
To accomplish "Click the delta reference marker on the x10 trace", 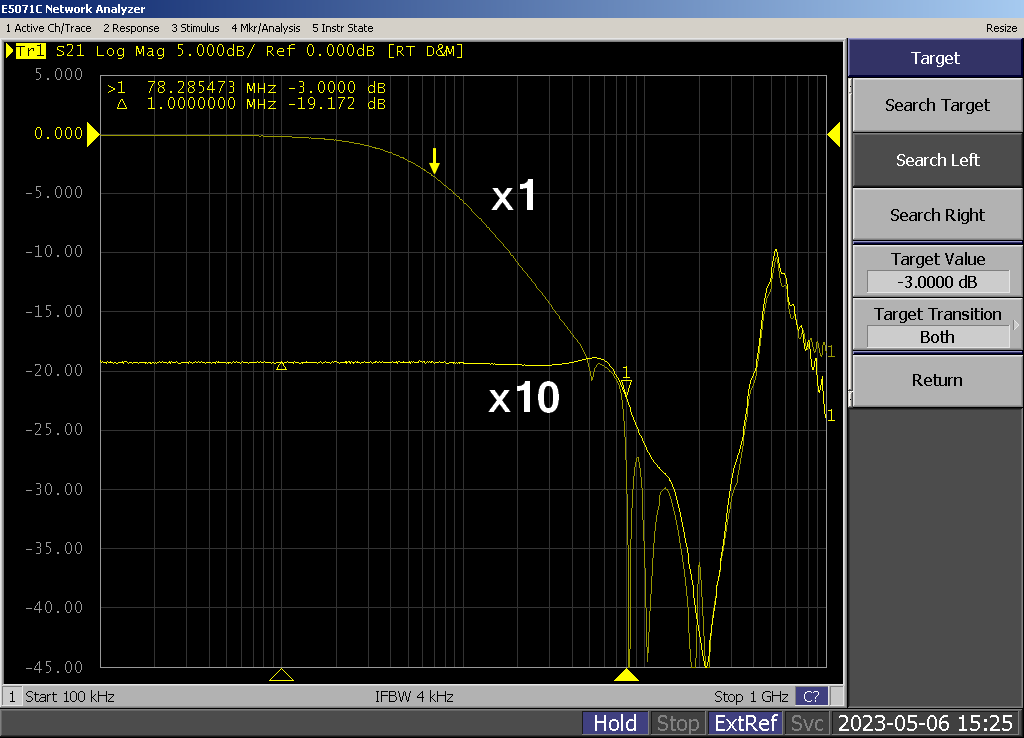I will [x=281, y=366].
